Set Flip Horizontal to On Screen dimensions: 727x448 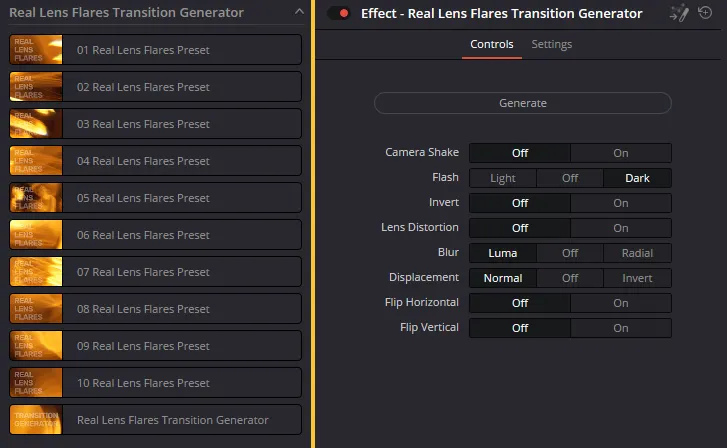621,303
